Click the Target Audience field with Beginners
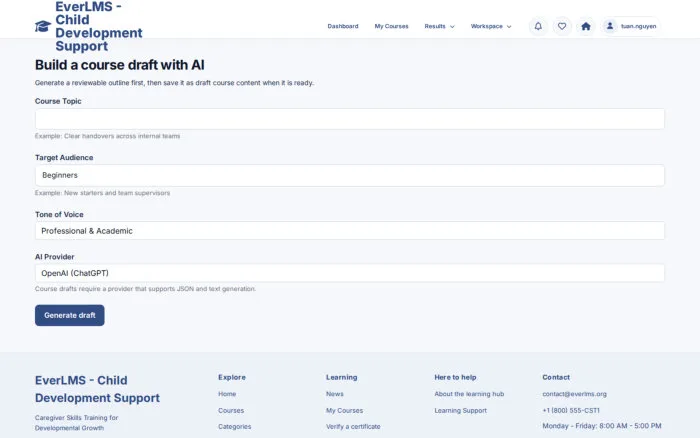Screen dimensions: 700x438 [350, 175]
